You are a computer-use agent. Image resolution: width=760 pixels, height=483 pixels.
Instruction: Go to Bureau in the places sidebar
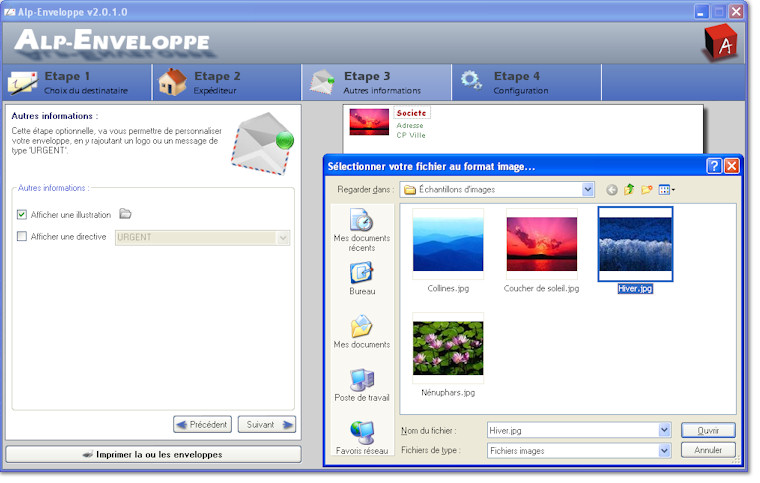click(361, 278)
